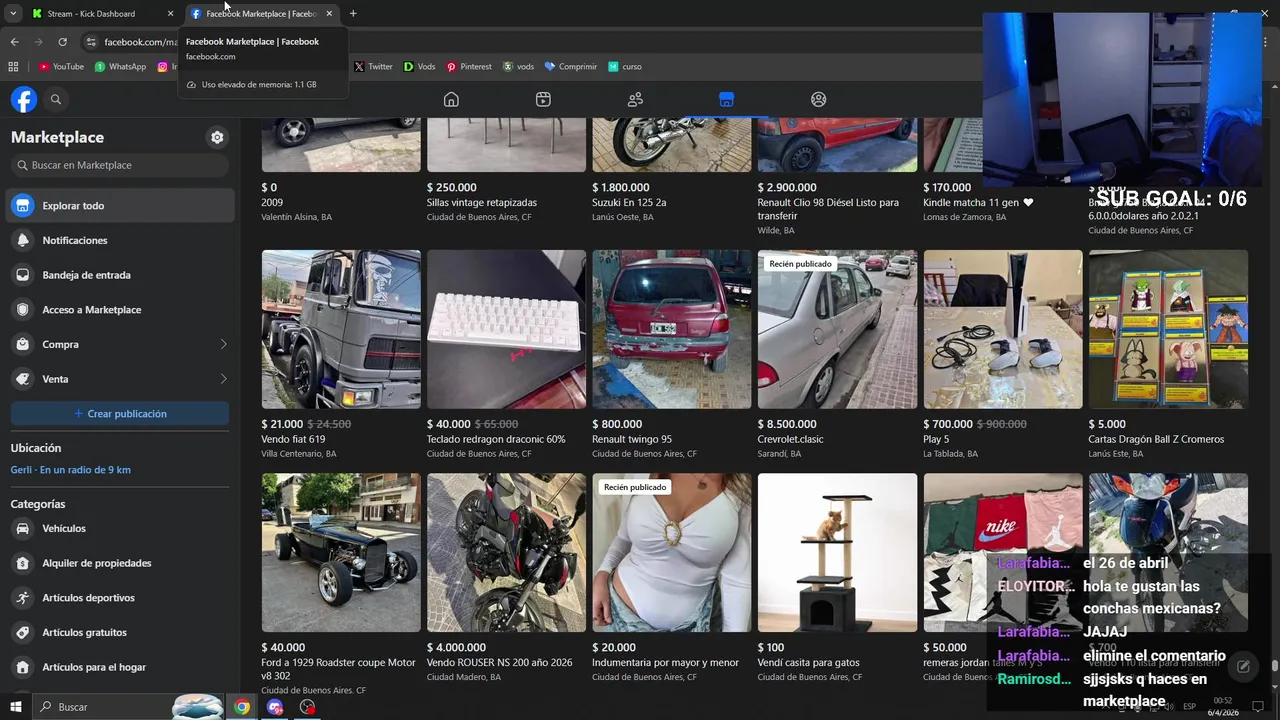1280x720 pixels.
Task: Select Explorar todo in sidebar
Action: click(120, 206)
